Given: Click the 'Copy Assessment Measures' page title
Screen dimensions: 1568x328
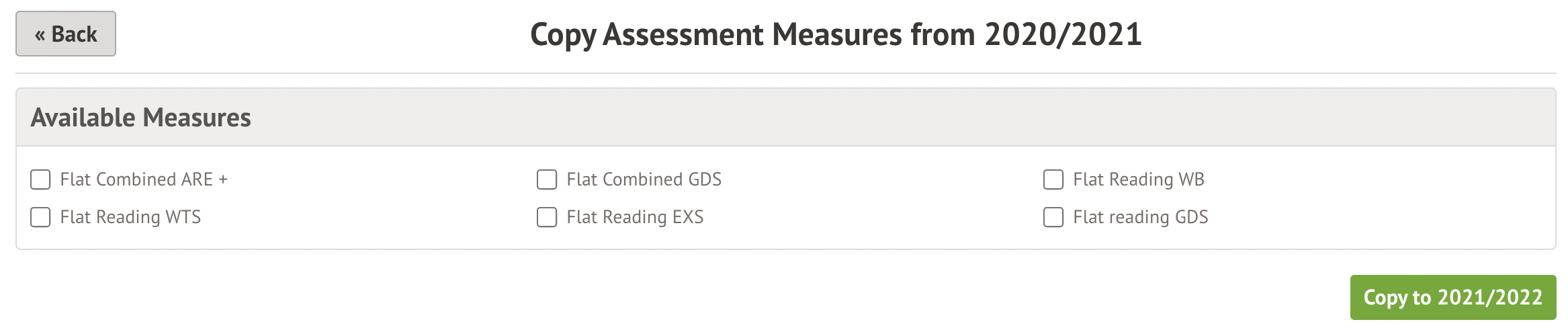Looking at the screenshot, I should 715,34.
